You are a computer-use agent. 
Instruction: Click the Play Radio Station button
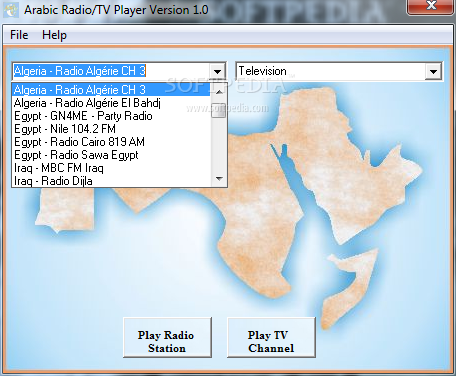[167, 338]
